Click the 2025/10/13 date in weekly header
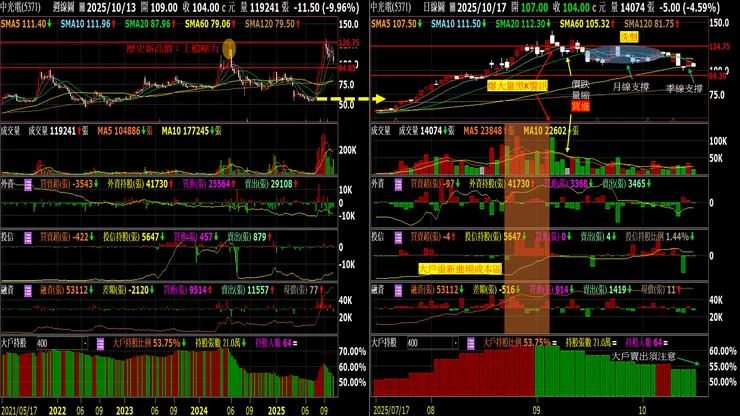This screenshot has width=740, height=416. (x=112, y=8)
